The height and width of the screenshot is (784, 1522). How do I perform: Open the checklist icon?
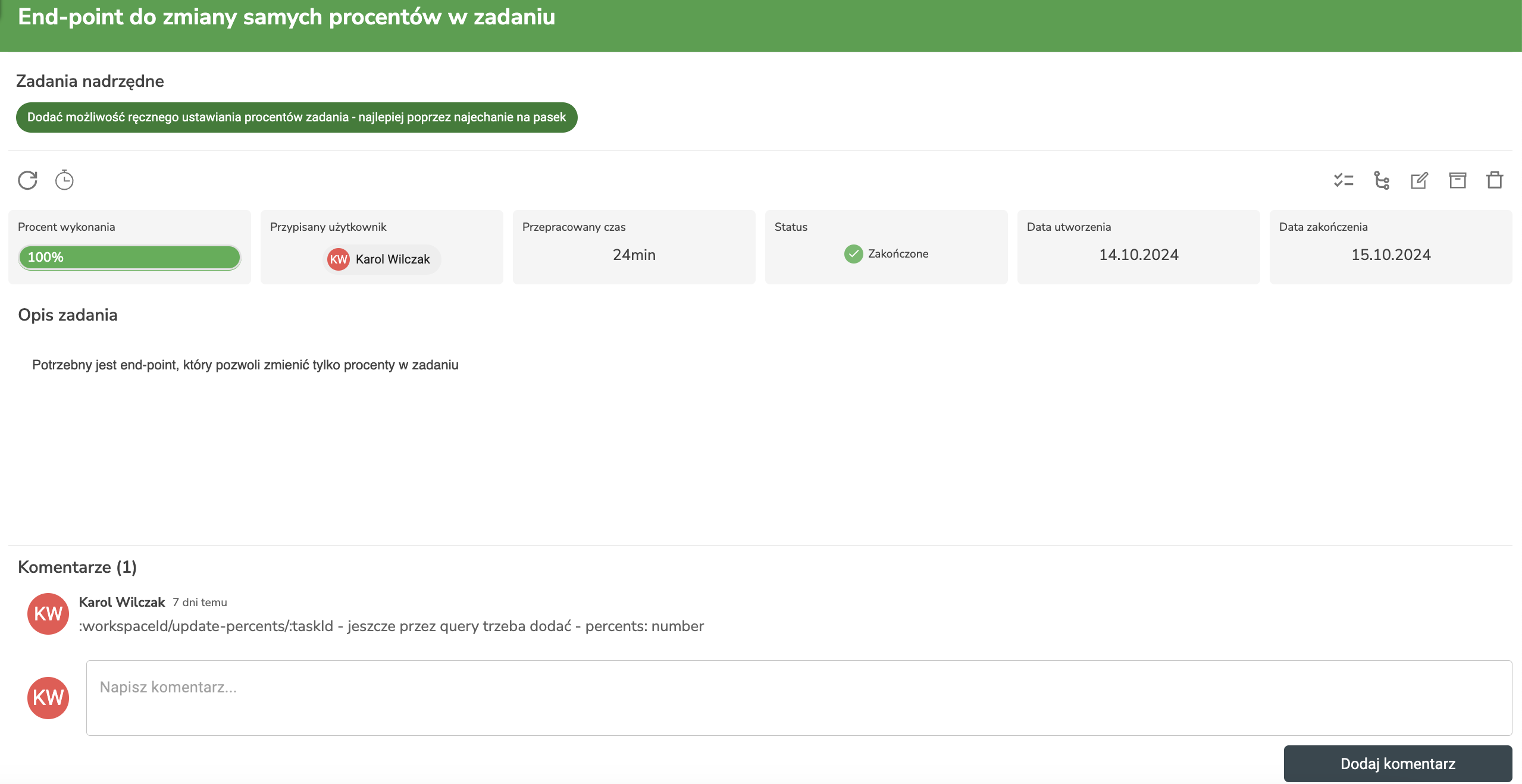click(x=1344, y=180)
